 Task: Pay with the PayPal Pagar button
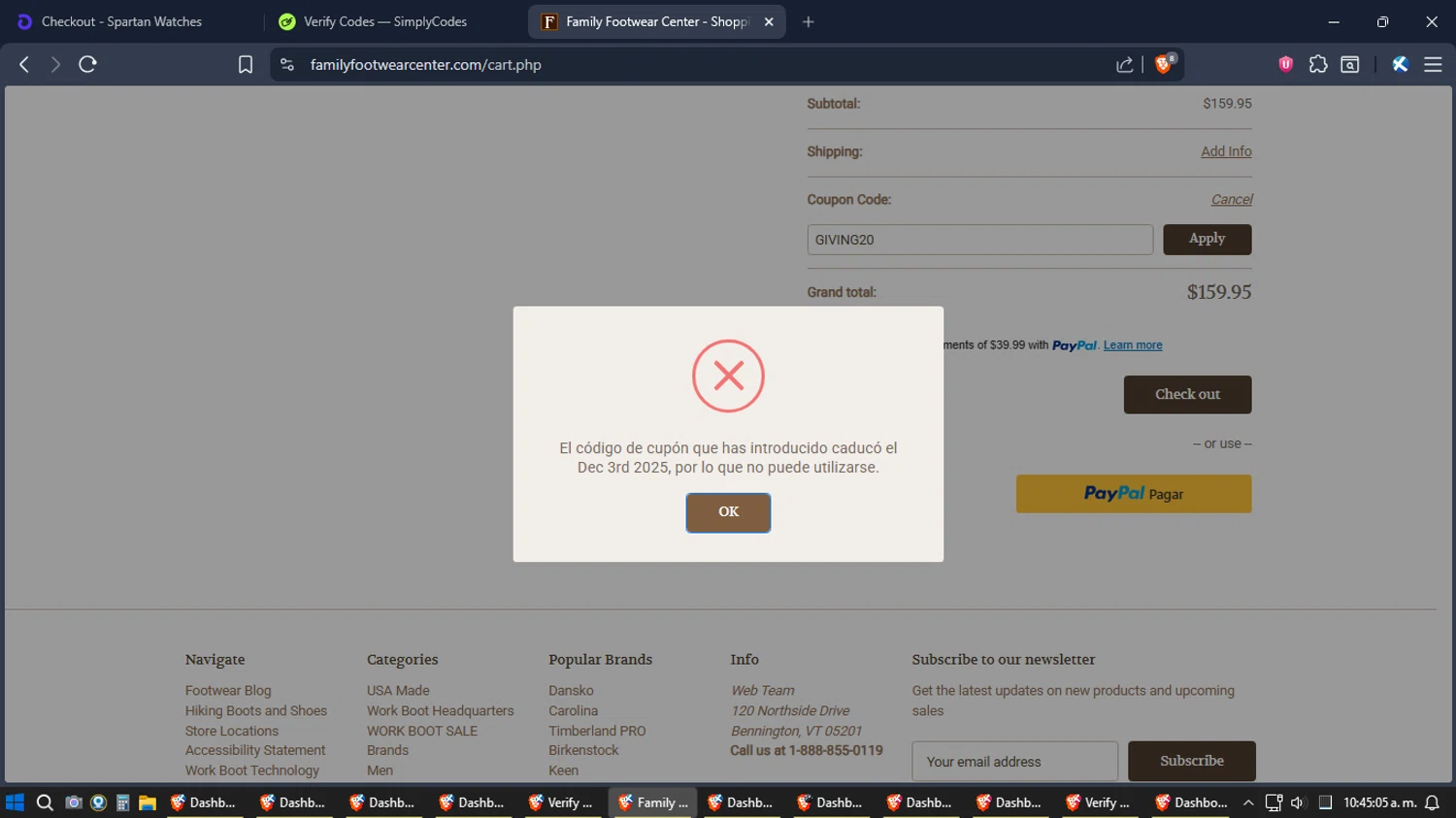1133,494
